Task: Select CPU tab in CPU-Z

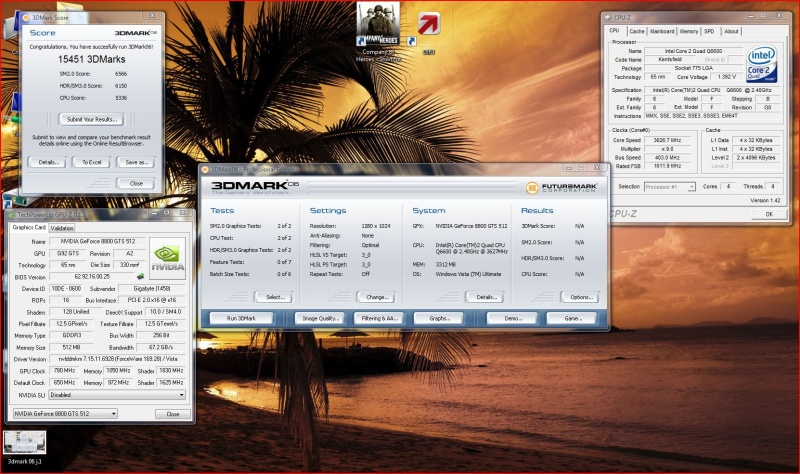Action: point(614,31)
